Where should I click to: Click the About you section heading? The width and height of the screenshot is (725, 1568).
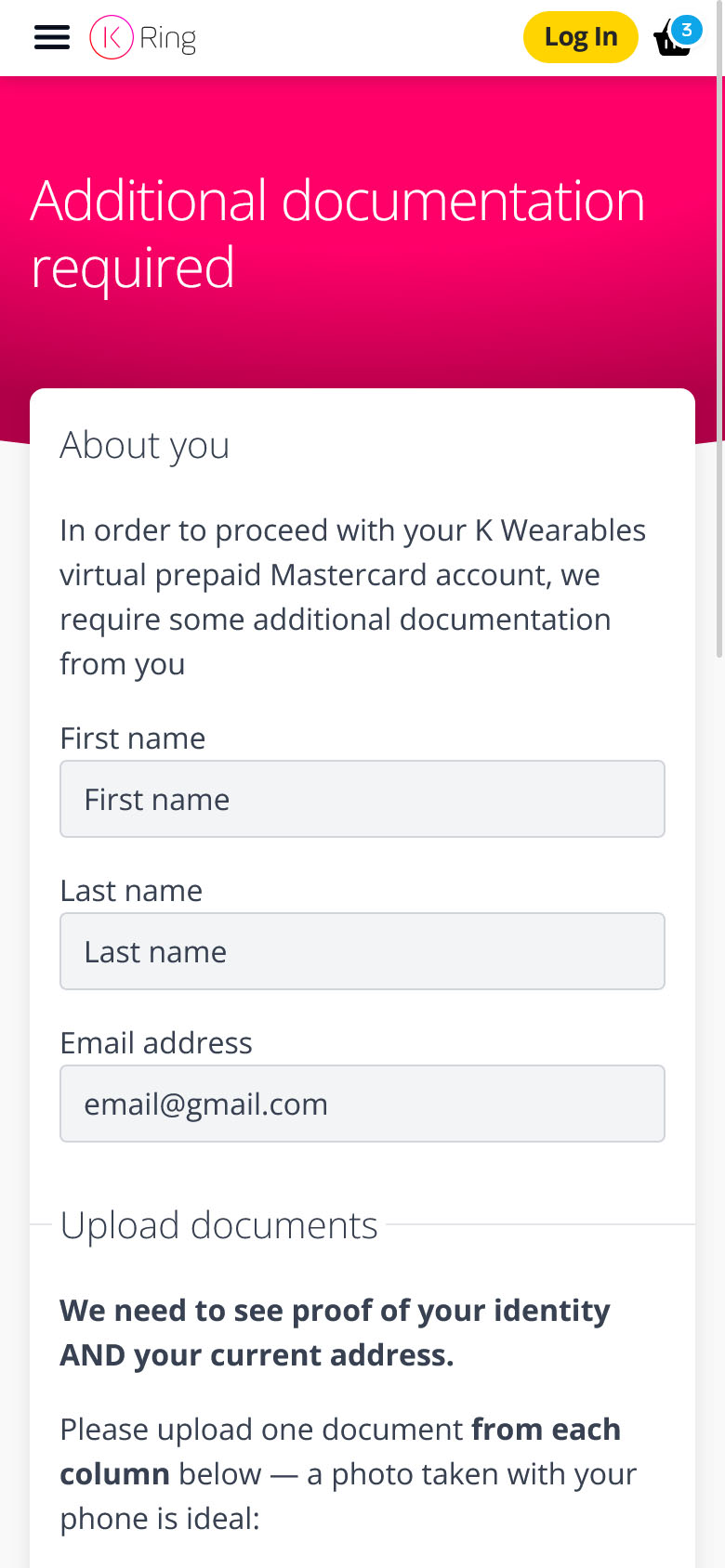(145, 446)
